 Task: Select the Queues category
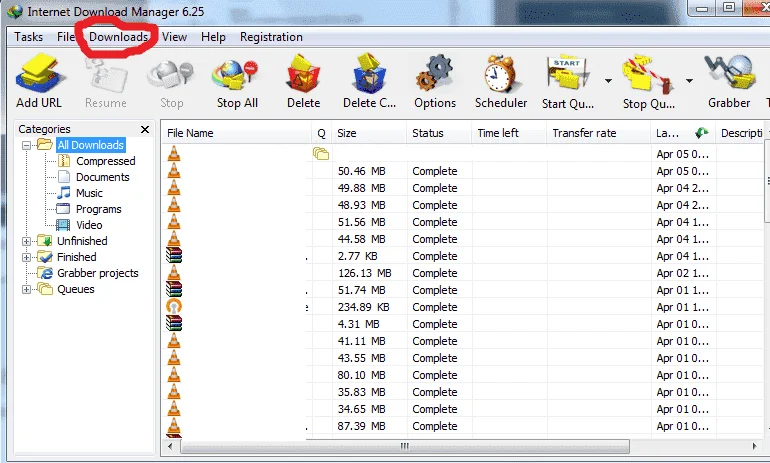76,289
